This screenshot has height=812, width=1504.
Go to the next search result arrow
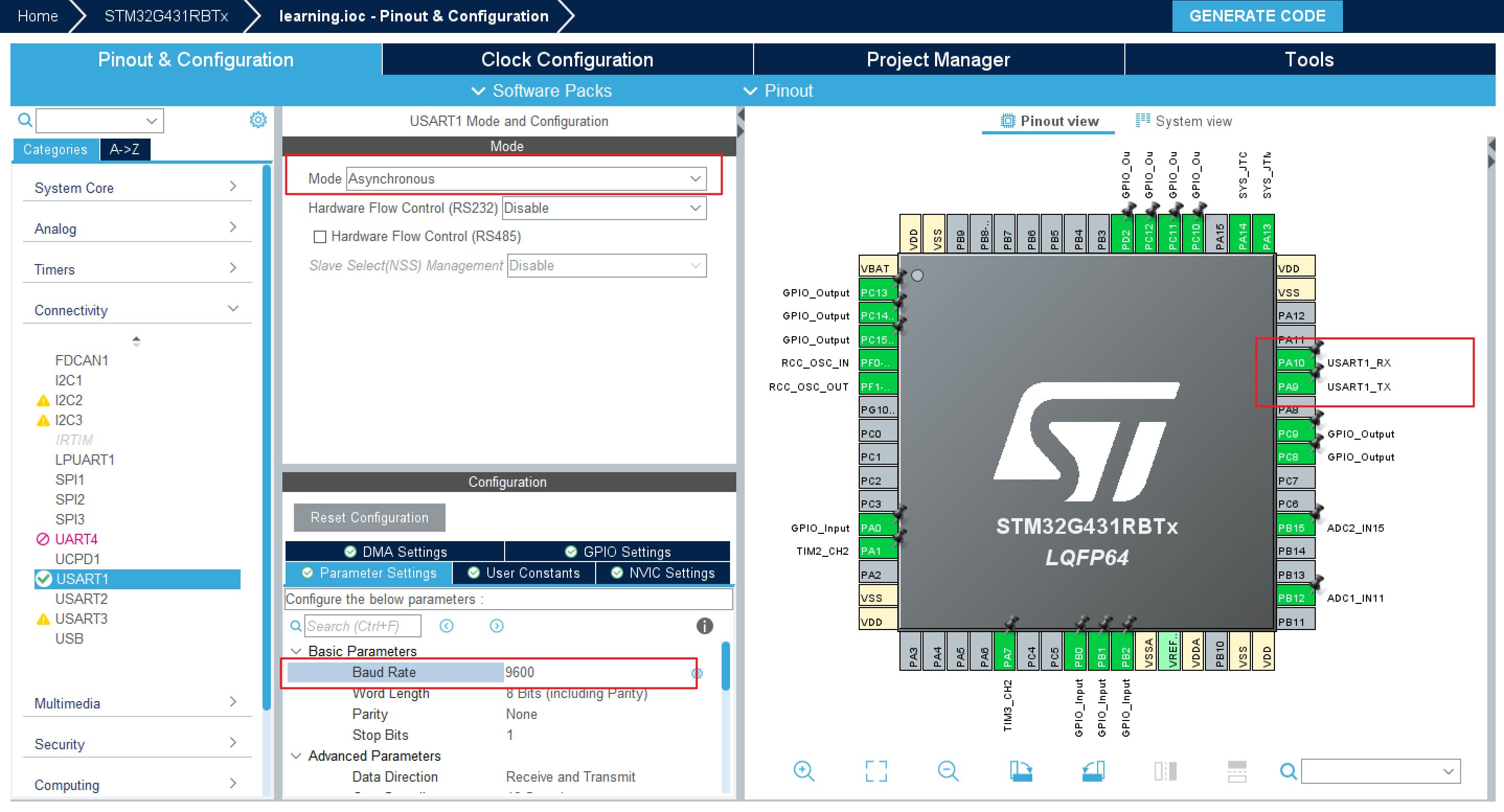pos(496,626)
